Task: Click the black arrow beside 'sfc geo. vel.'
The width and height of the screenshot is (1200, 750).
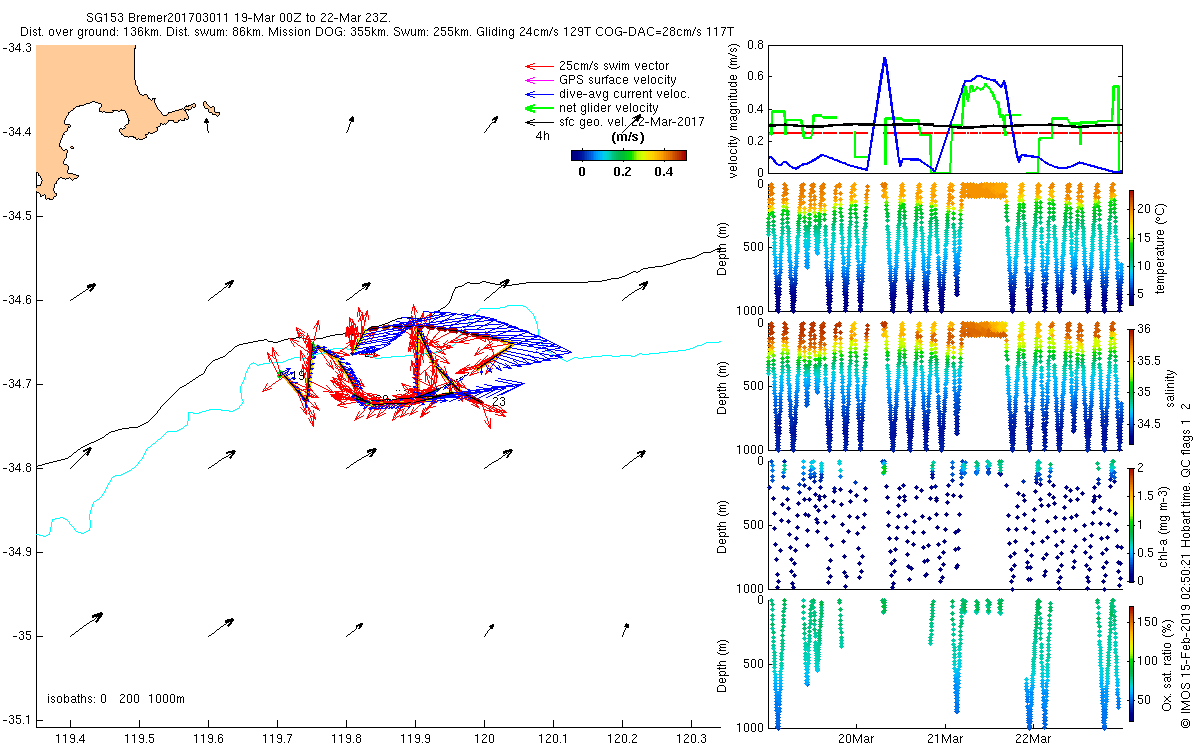Action: click(x=539, y=122)
